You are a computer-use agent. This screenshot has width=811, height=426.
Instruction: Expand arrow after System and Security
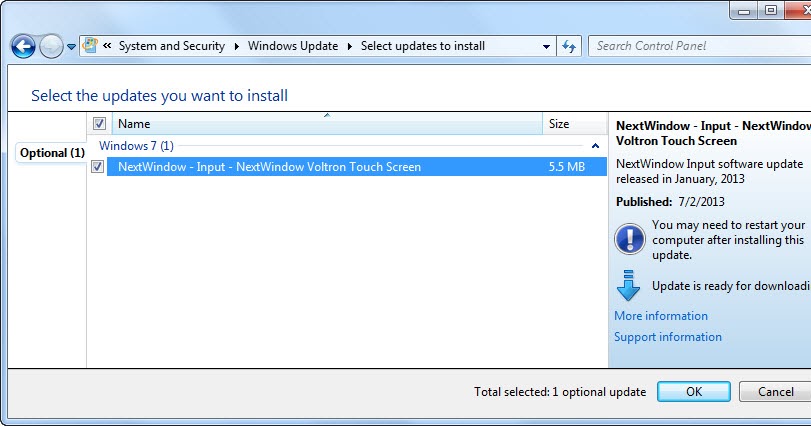pyautogui.click(x=236, y=46)
